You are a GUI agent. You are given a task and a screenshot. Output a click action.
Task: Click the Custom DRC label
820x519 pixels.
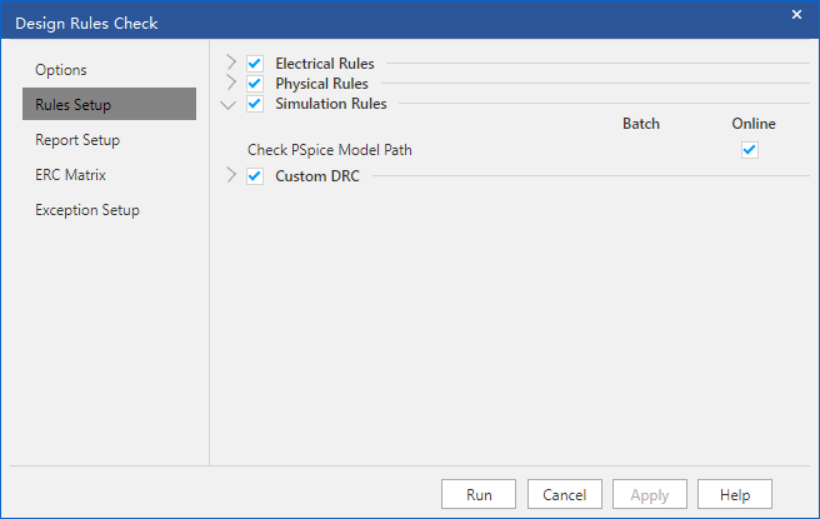click(x=317, y=176)
